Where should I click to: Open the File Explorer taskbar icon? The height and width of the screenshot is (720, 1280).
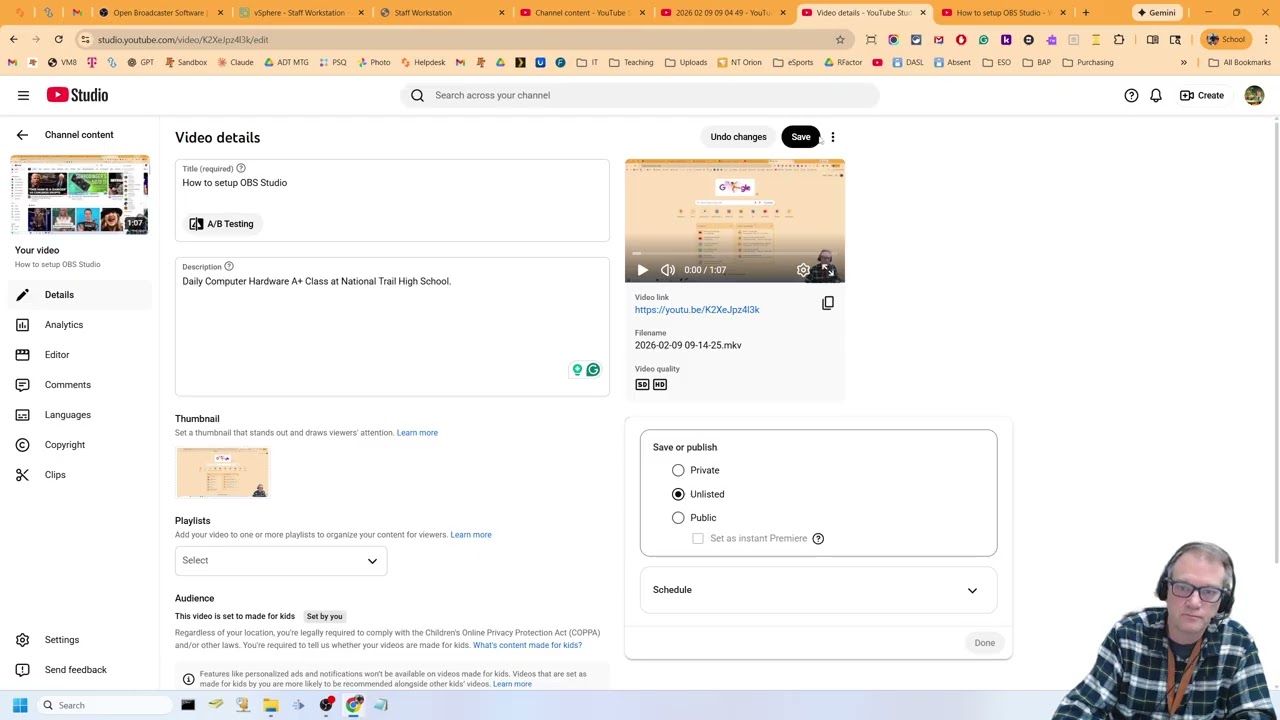pos(270,706)
